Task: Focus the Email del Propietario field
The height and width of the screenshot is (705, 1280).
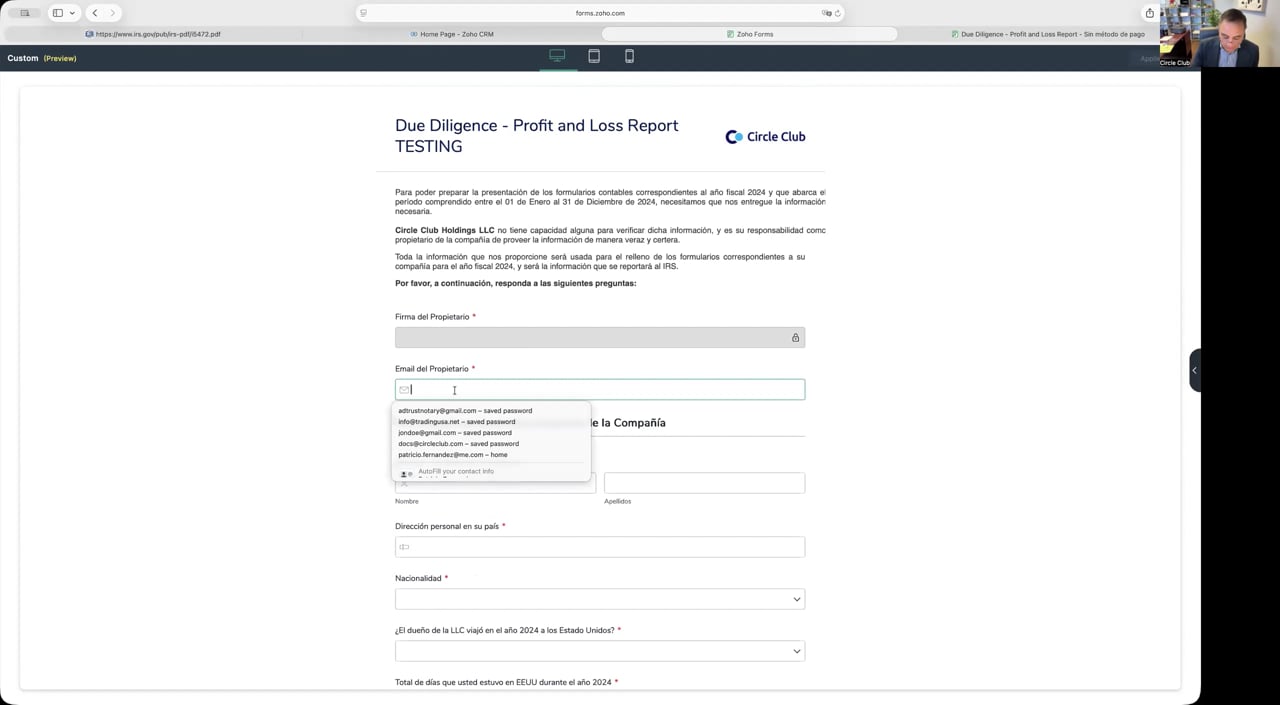Action: click(x=600, y=389)
